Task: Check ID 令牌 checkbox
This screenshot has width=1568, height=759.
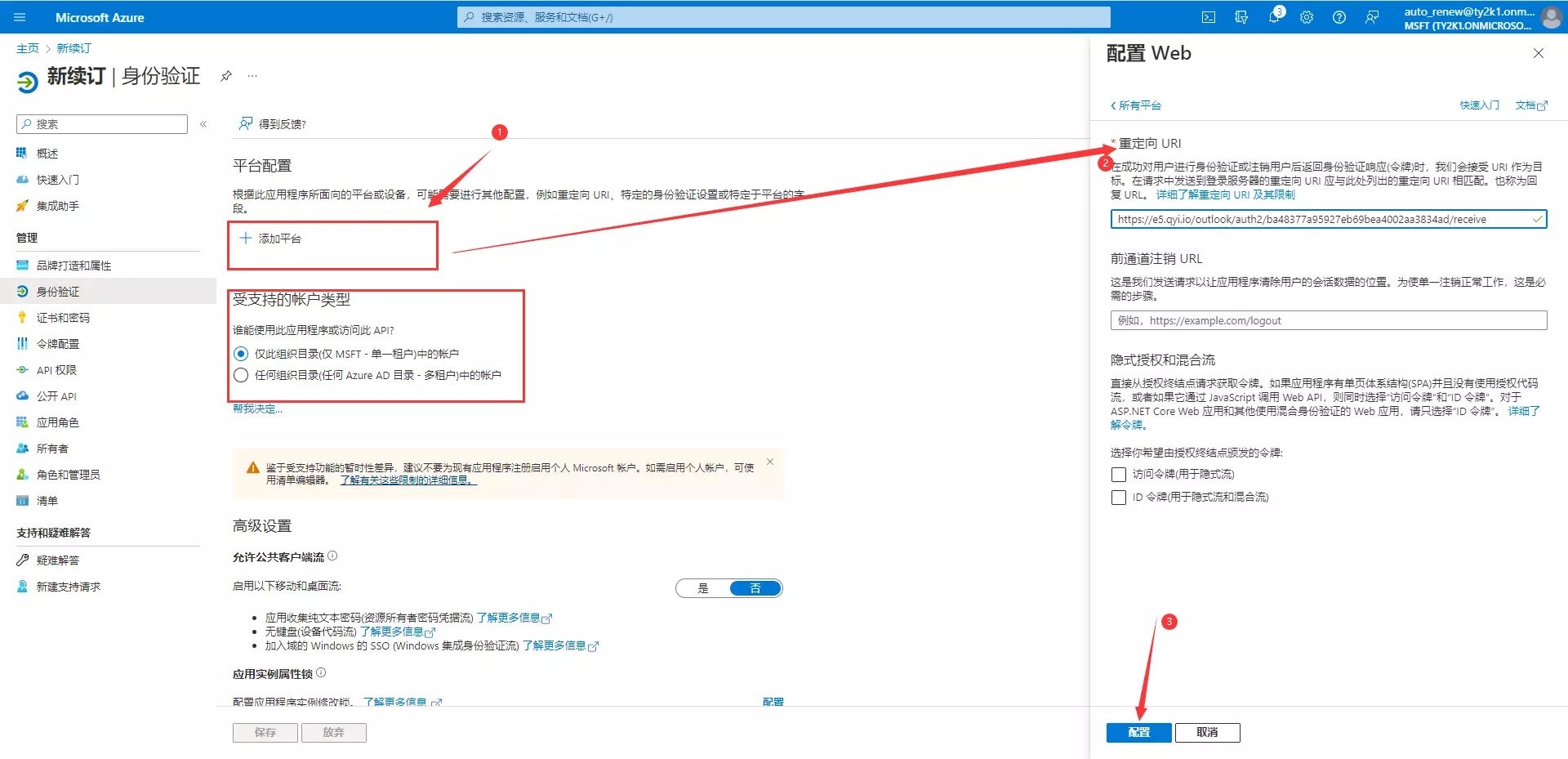Action: point(1119,498)
